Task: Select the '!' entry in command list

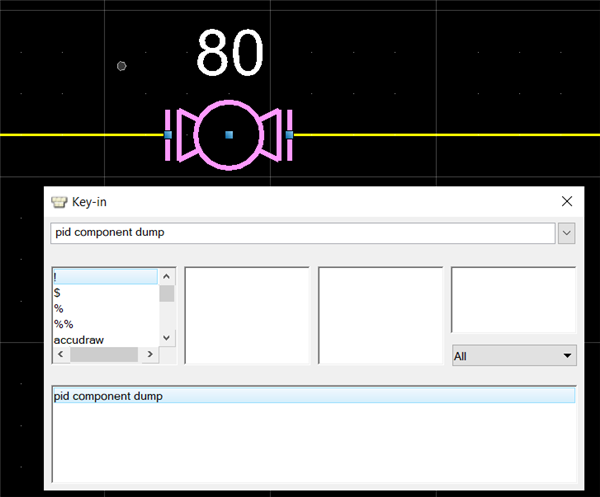Action: click(x=105, y=277)
